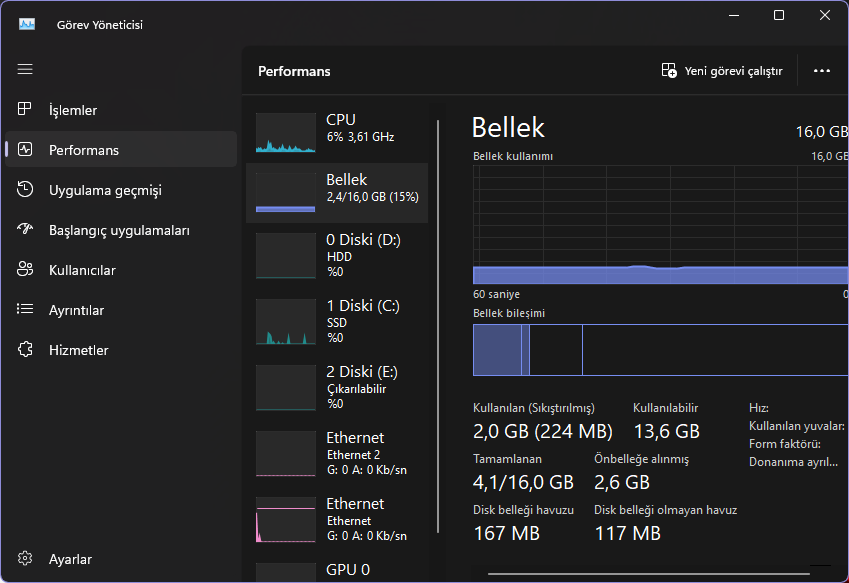Toggle the hamburger navigation menu

pos(25,69)
